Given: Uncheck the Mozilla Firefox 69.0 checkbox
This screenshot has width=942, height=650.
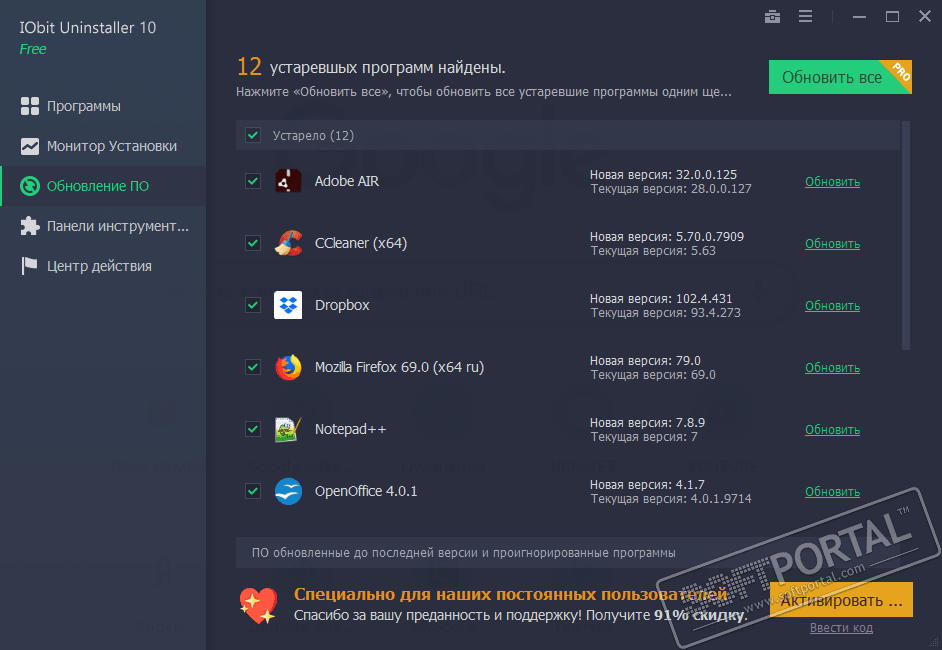Looking at the screenshot, I should tap(253, 367).
